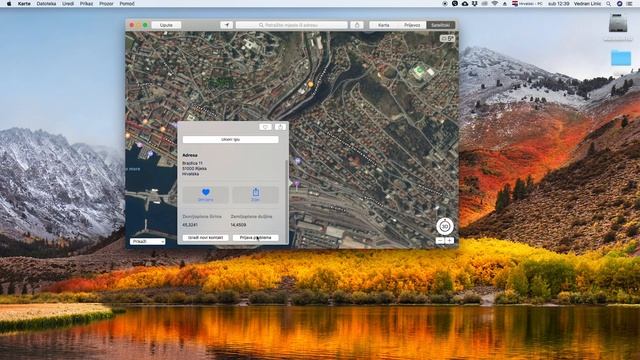Open Notification Center list icon
640x360 pixels.
(629, 3)
